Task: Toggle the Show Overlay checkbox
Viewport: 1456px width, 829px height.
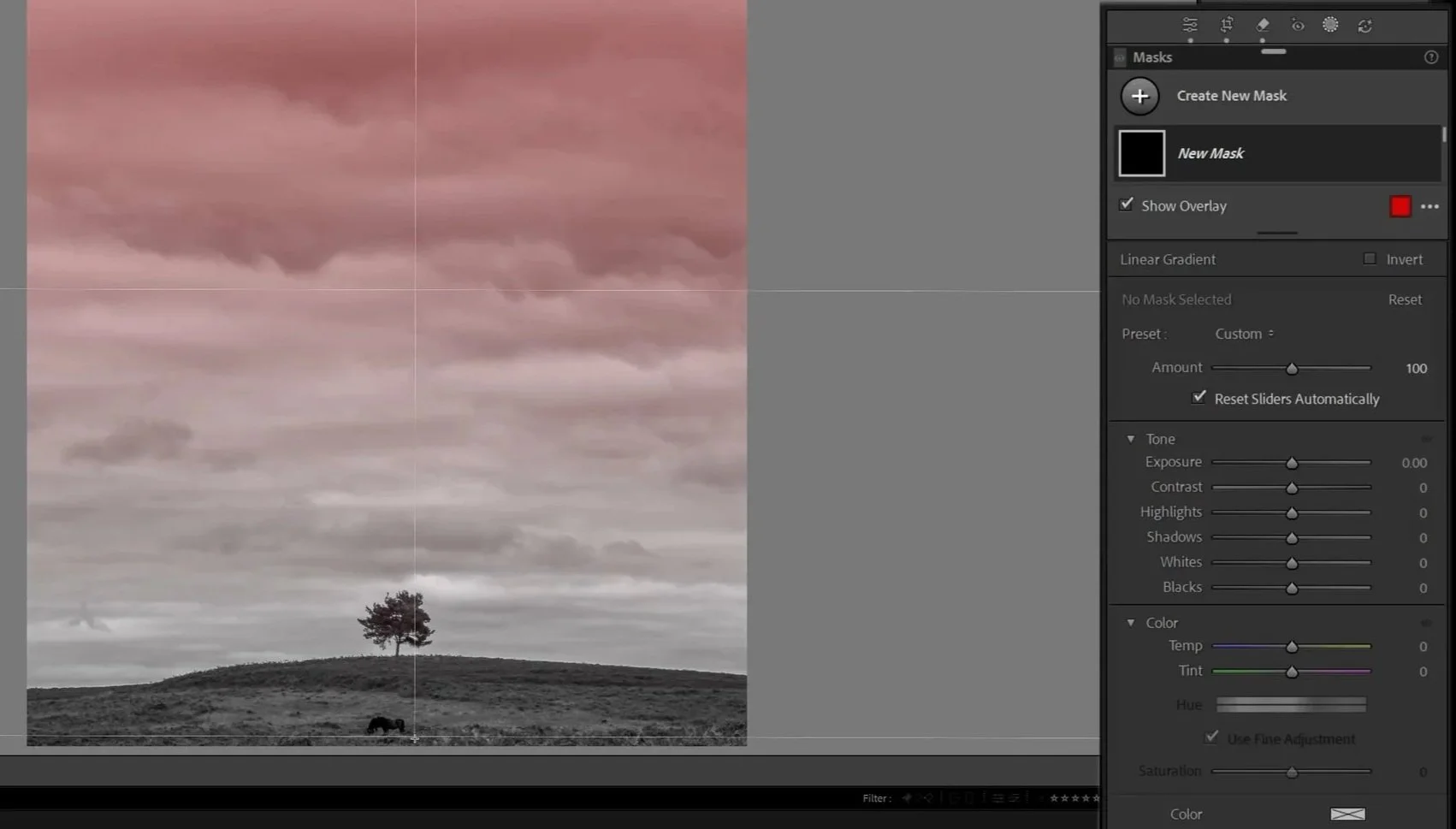Action: click(x=1127, y=204)
